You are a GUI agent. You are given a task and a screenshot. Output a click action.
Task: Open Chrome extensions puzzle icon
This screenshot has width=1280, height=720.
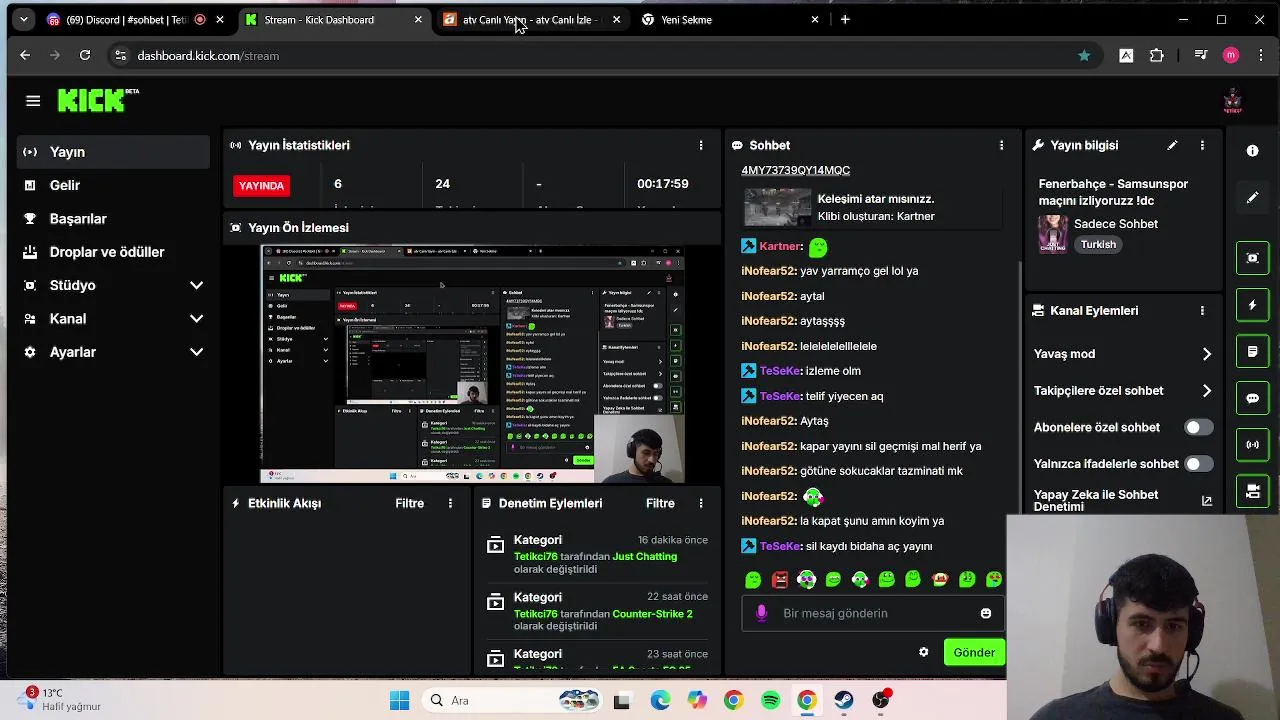[1157, 56]
